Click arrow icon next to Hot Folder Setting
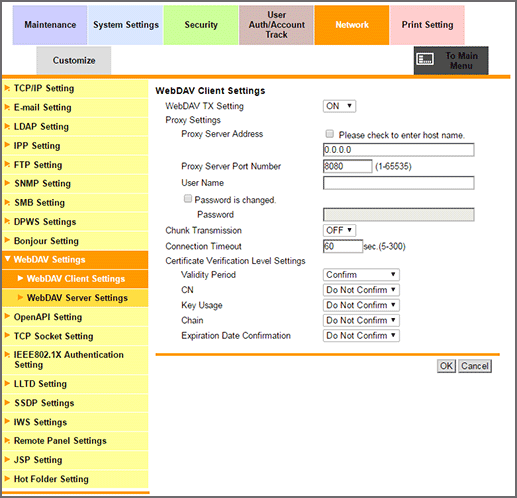Image resolution: width=517 pixels, height=498 pixels. point(7,479)
